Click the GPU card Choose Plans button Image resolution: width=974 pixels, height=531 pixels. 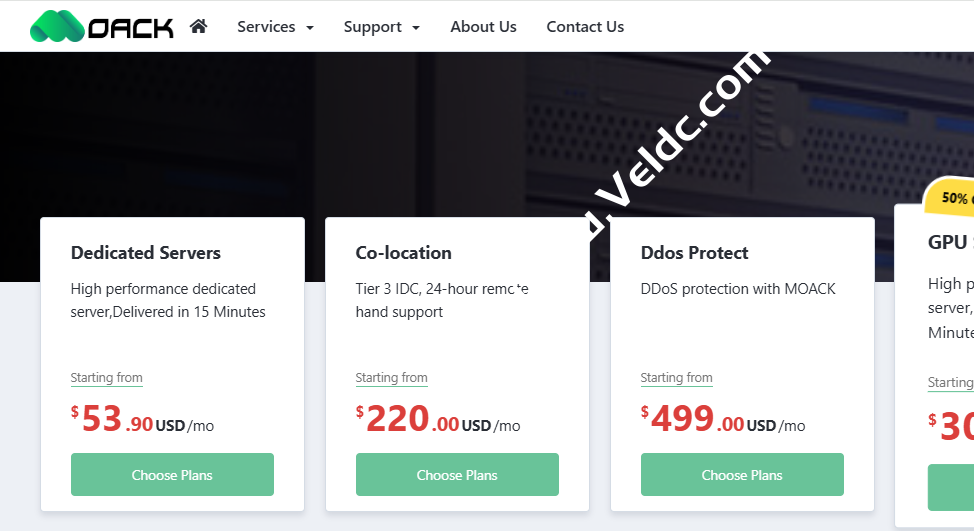coord(951,488)
